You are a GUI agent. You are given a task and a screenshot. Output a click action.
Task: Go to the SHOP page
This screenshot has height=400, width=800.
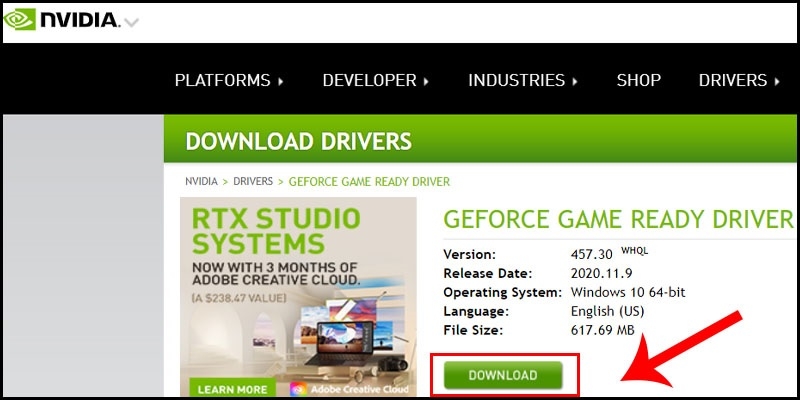[639, 80]
